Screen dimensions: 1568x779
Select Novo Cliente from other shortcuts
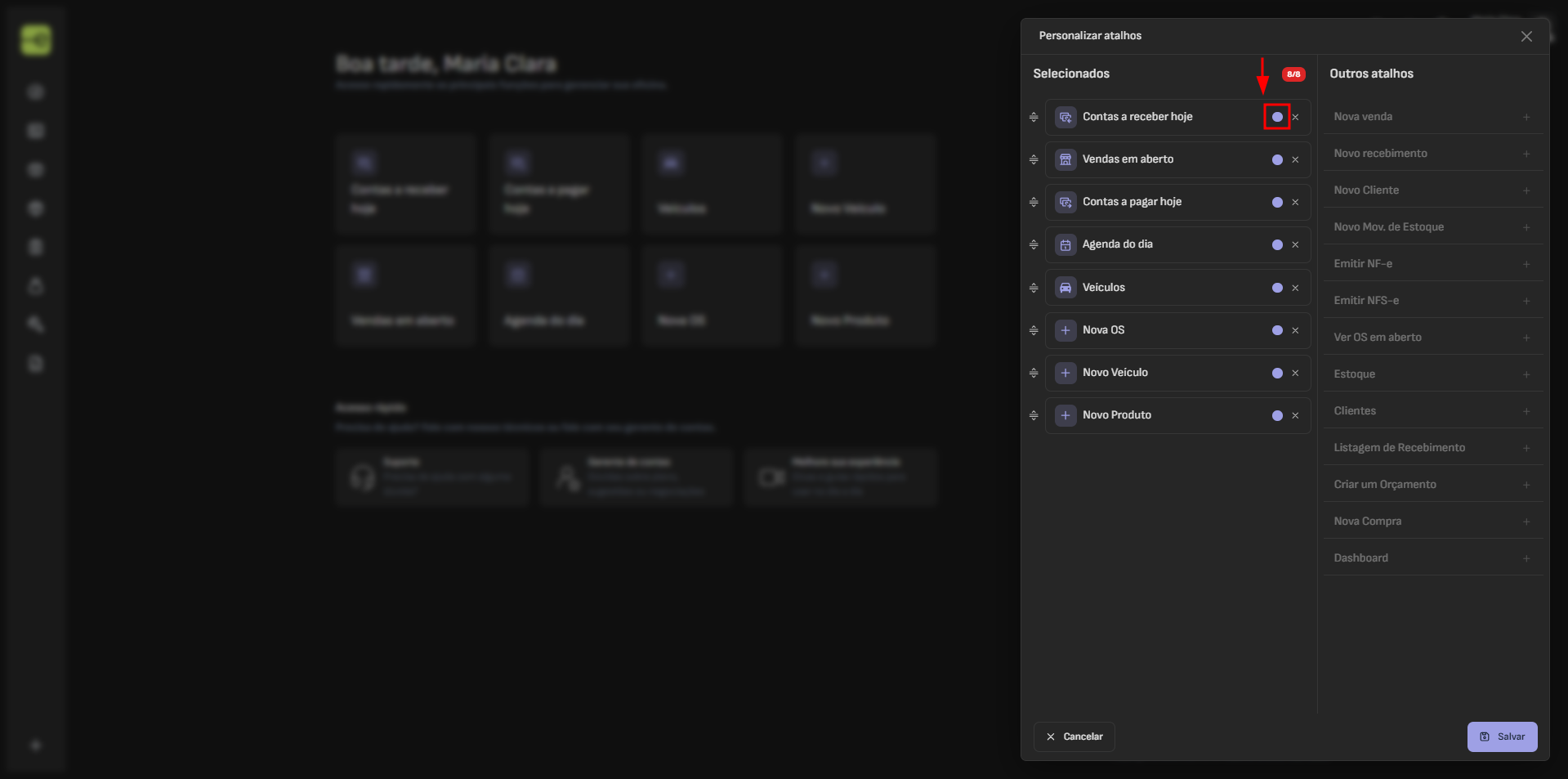pos(1366,190)
